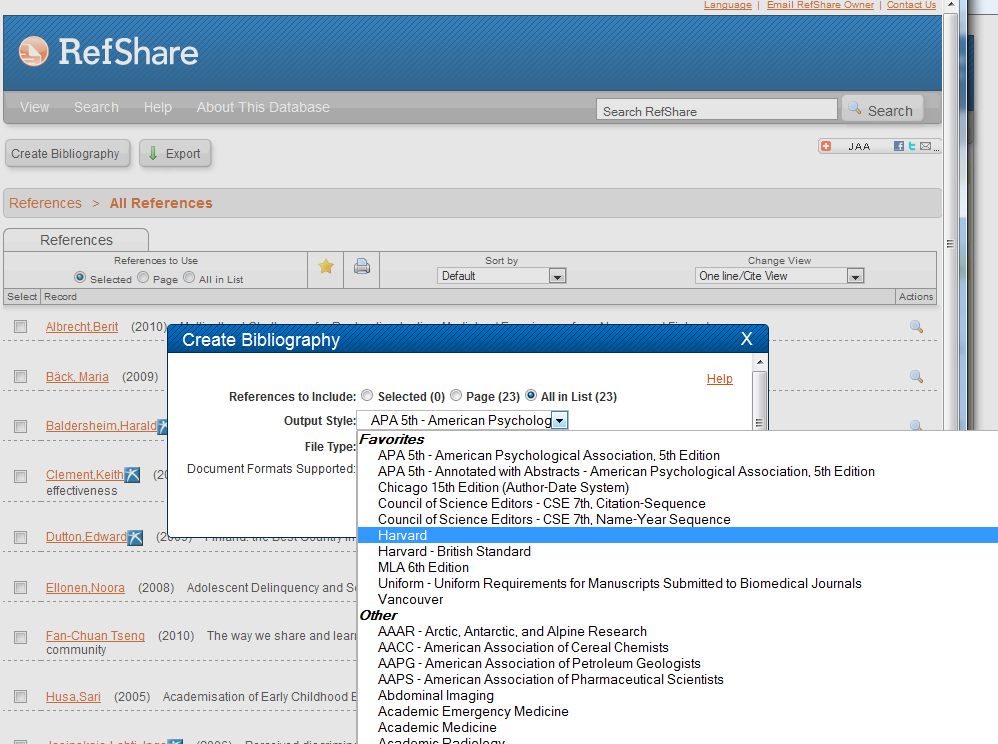Open the Change View dropdown
Image resolution: width=998 pixels, height=744 pixels.
click(779, 276)
